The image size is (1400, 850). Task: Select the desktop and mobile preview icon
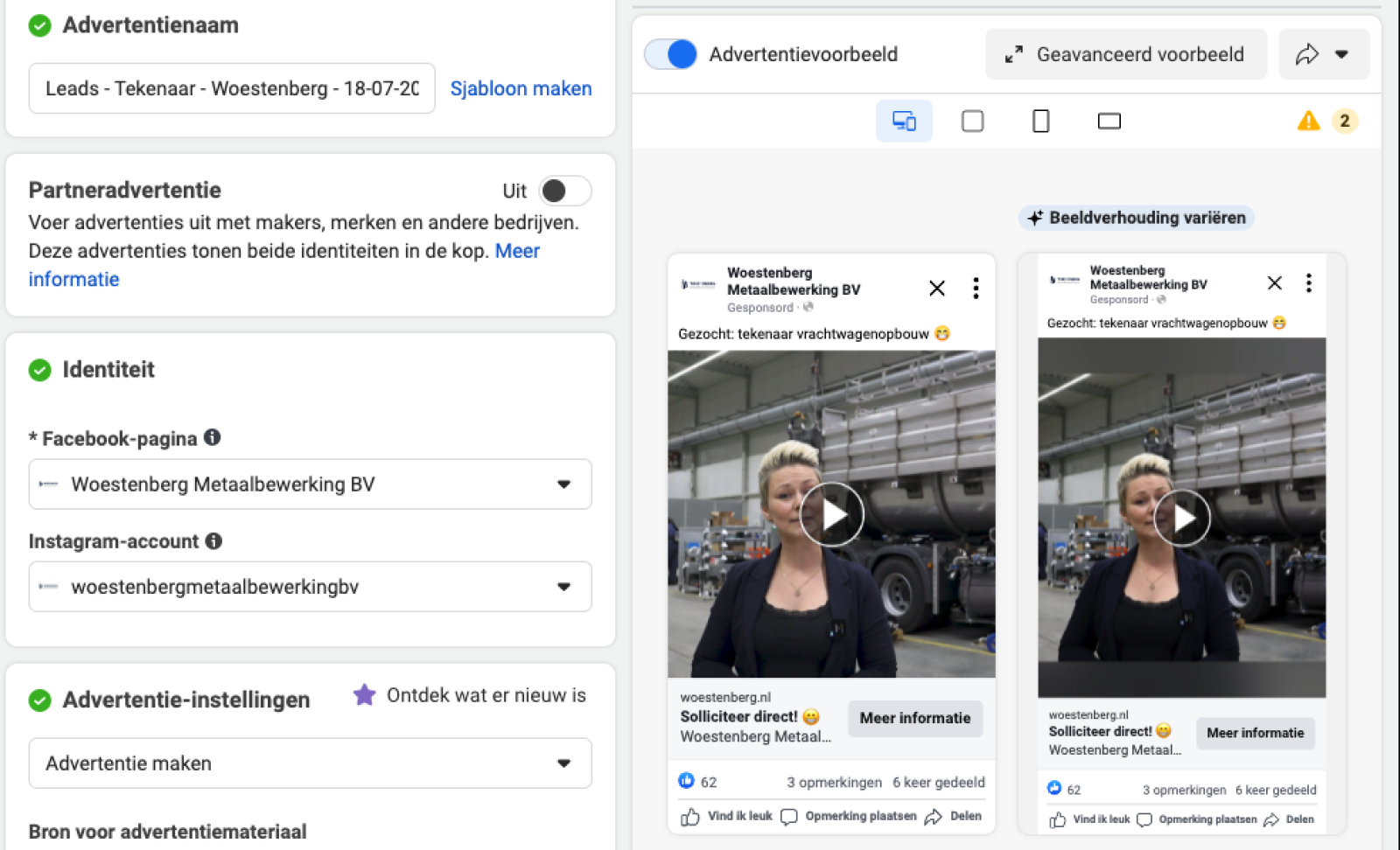coord(904,121)
